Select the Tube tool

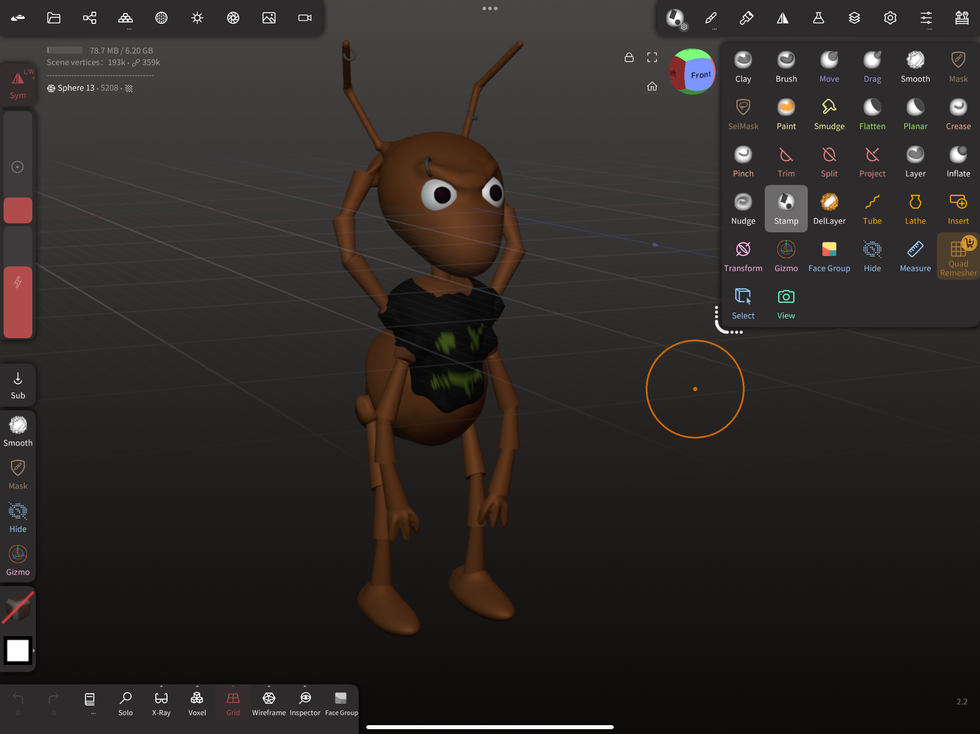(x=872, y=209)
